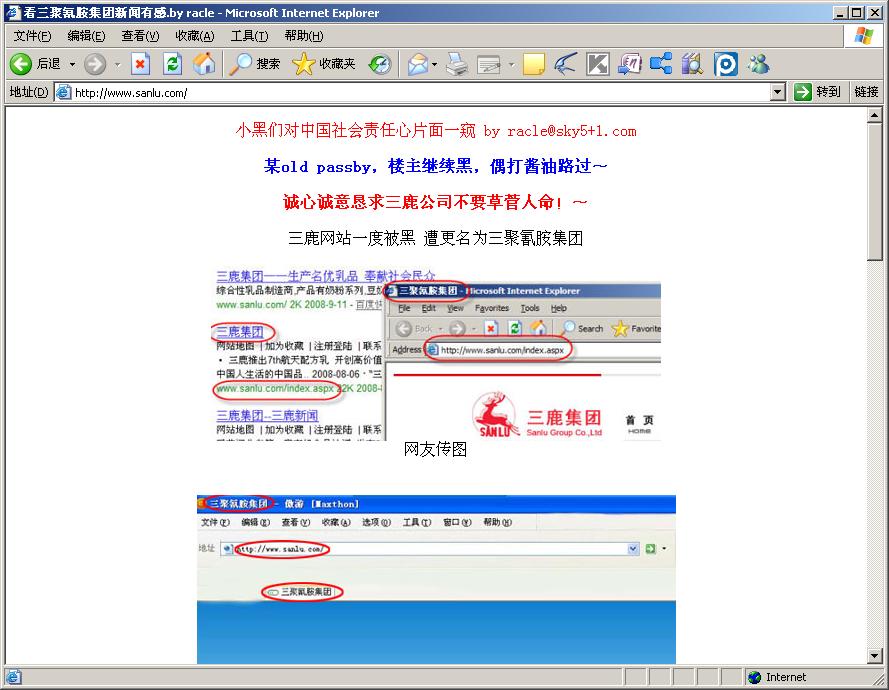Expand the Edit dropdown arrow

coord(511,65)
